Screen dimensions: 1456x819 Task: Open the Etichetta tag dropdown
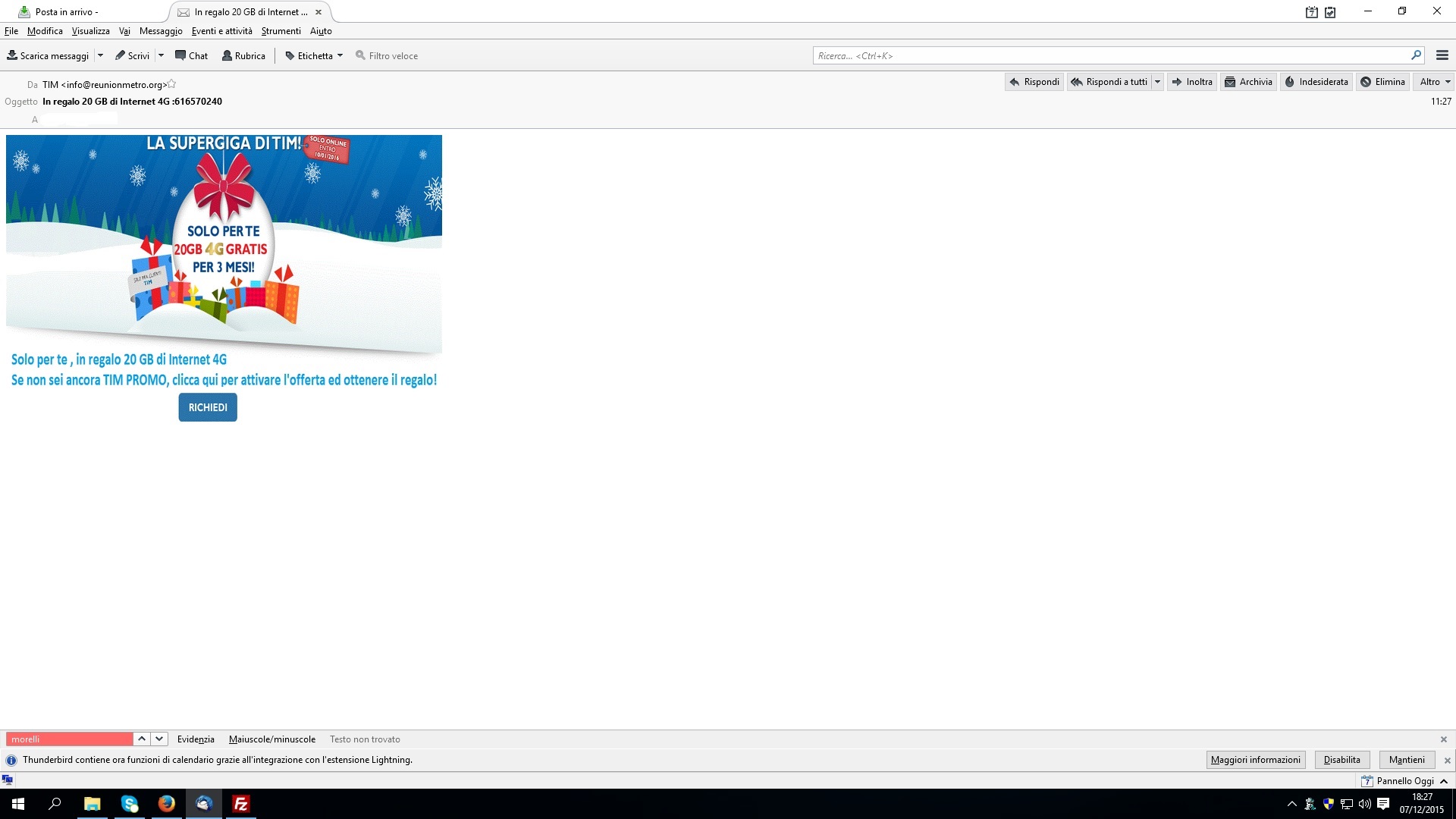point(314,55)
